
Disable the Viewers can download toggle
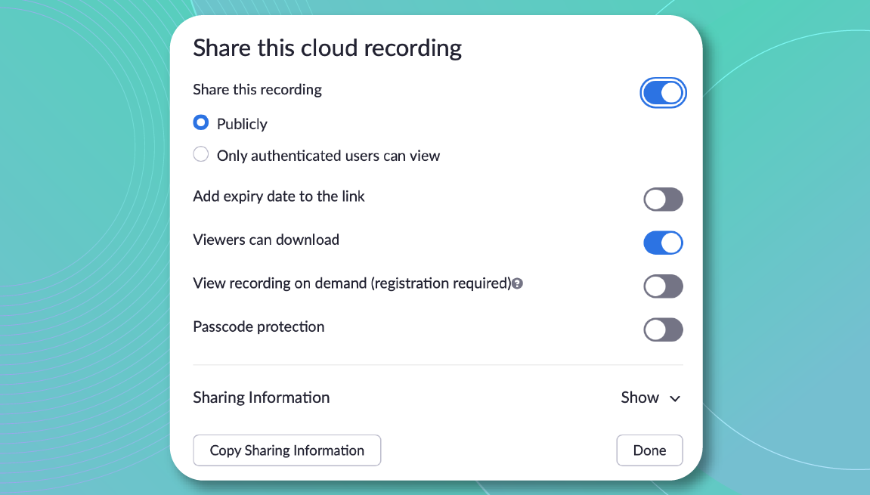(662, 243)
